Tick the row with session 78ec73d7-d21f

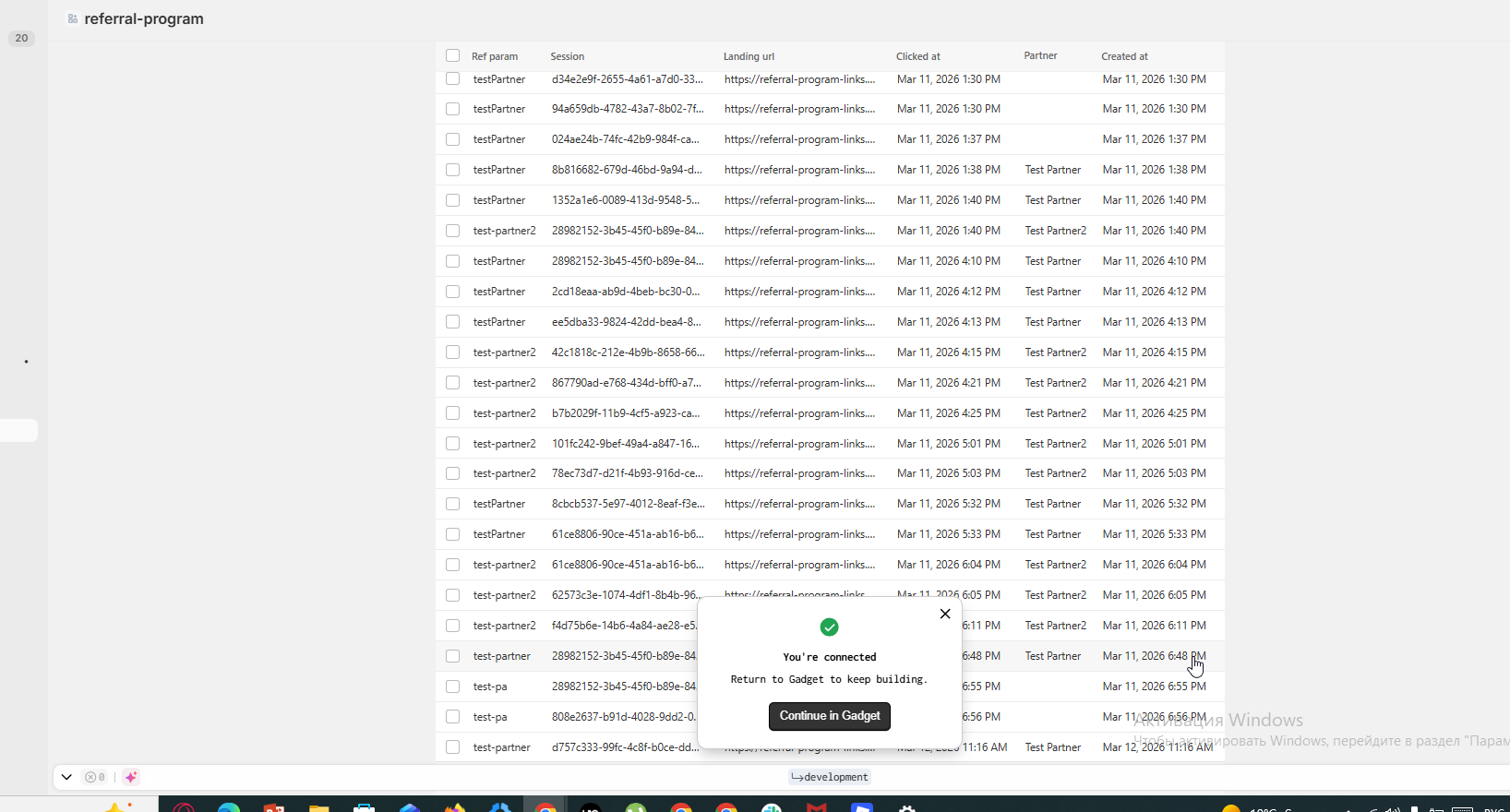point(452,473)
